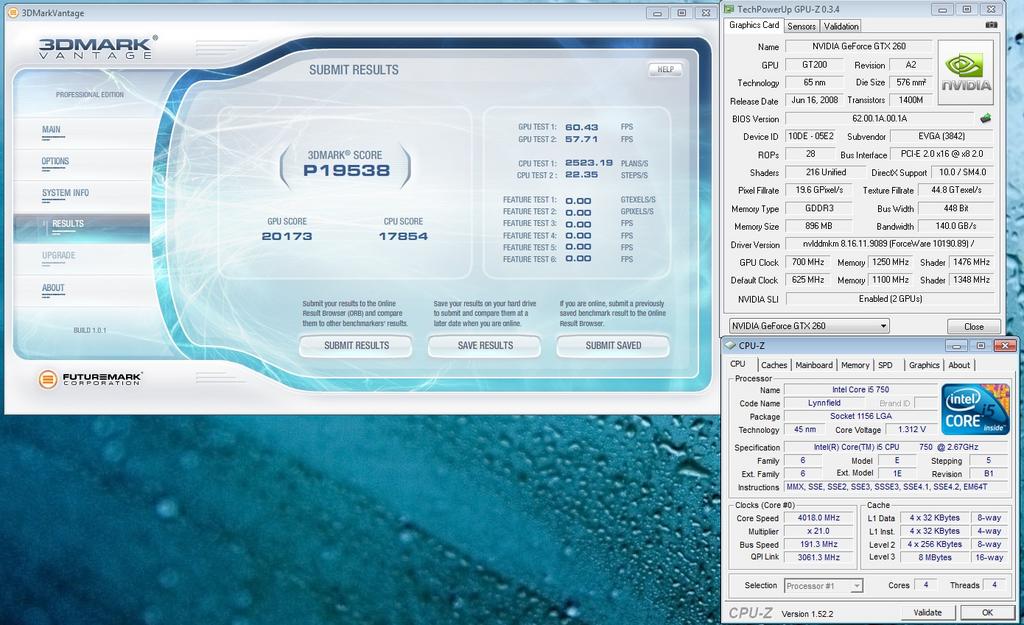Open the Memory tab in CPU-Z
This screenshot has width=1024, height=625.
pyautogui.click(x=855, y=365)
